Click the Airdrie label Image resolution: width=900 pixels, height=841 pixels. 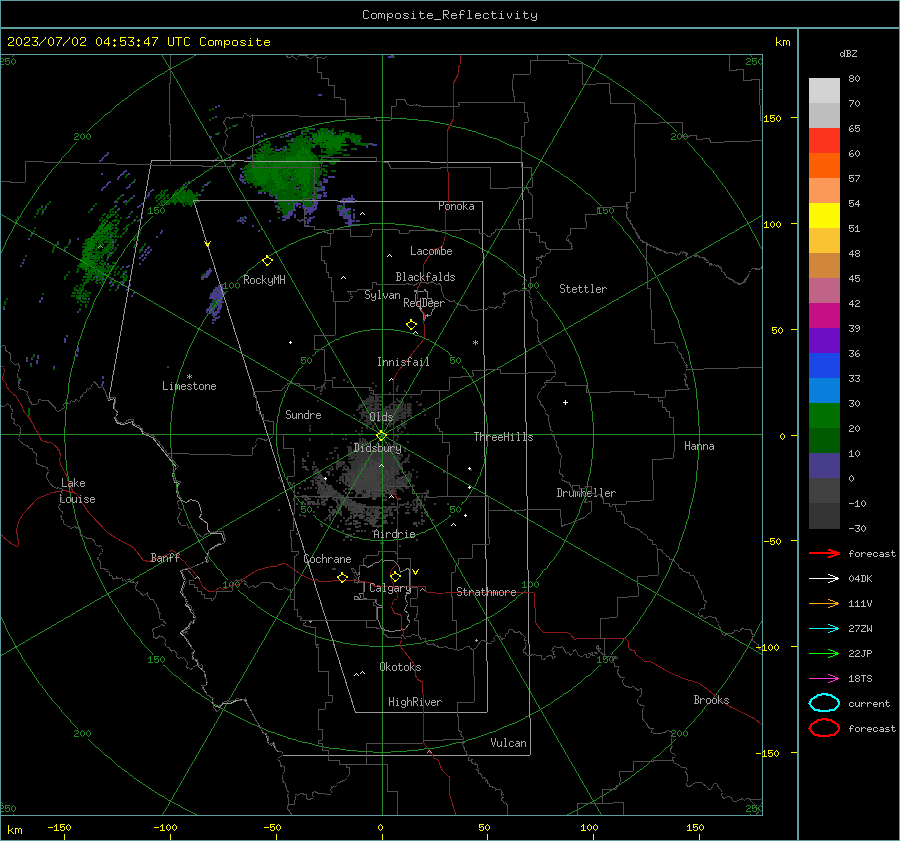point(394,534)
